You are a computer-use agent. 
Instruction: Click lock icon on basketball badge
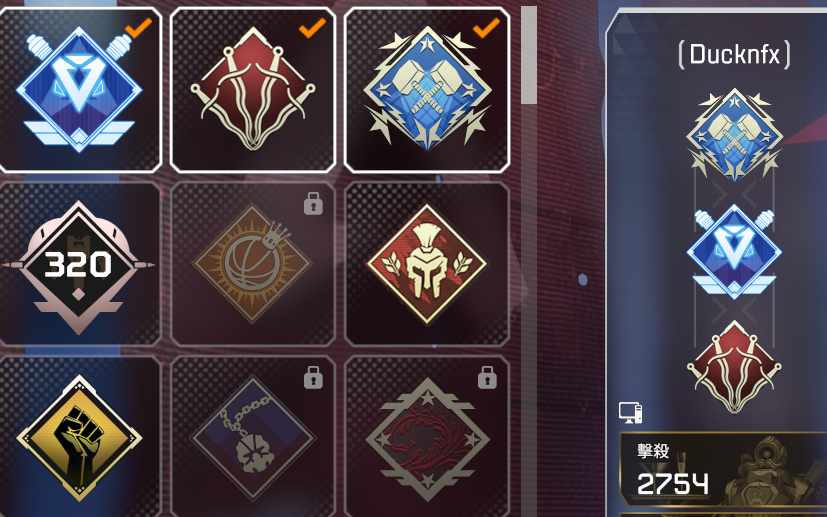point(313,204)
